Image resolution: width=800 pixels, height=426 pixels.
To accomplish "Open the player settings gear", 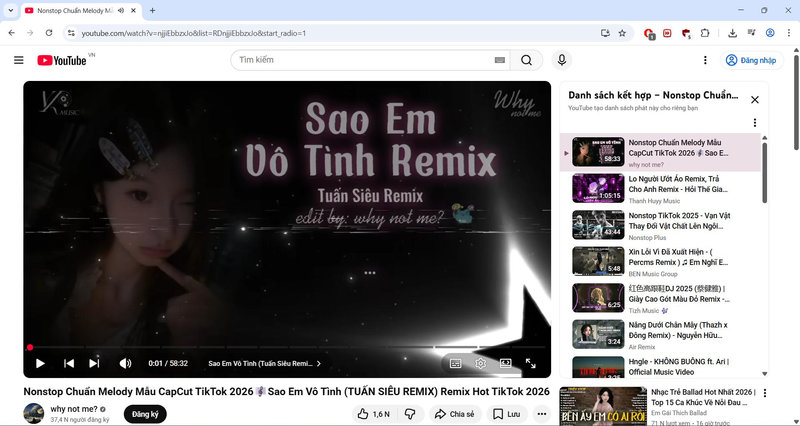I will click(x=480, y=363).
